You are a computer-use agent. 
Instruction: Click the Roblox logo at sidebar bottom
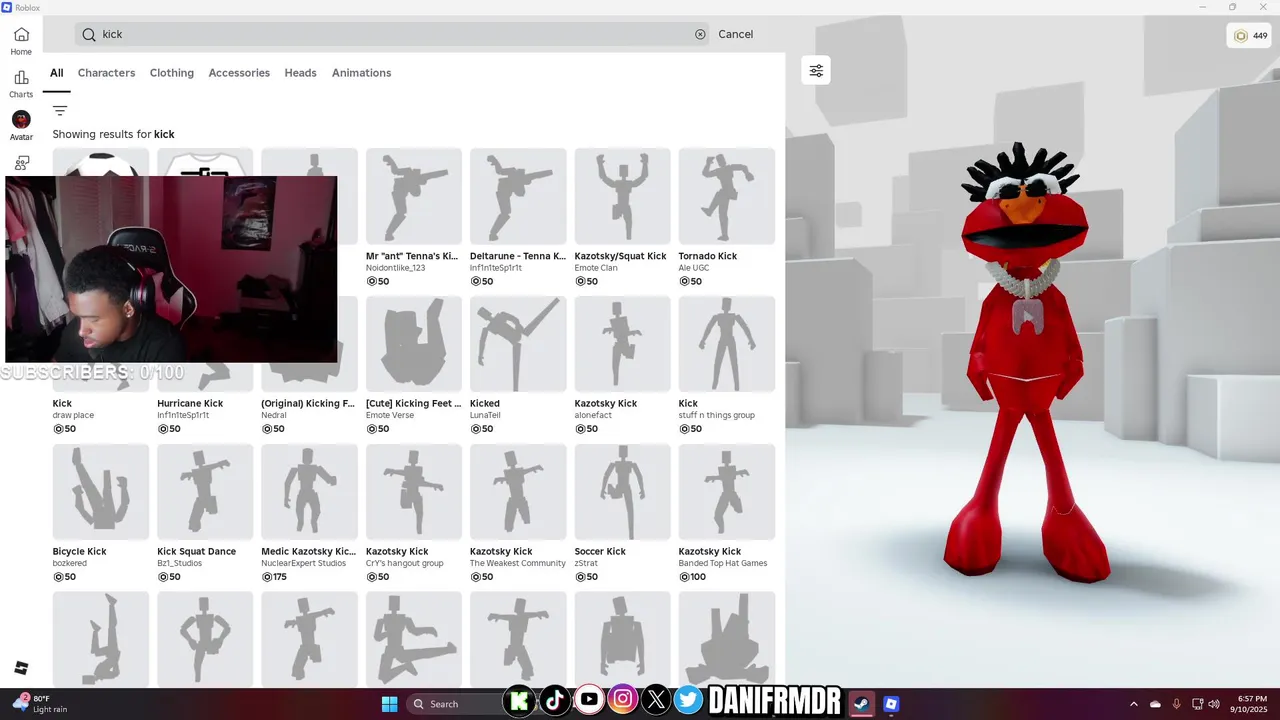click(21, 668)
